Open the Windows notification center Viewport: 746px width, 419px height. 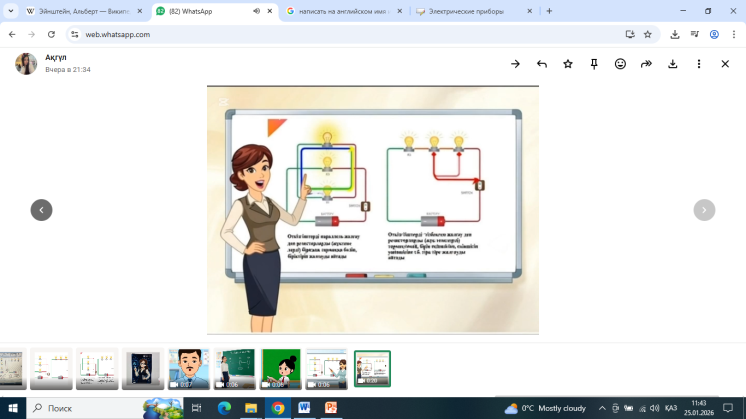(x=728, y=408)
